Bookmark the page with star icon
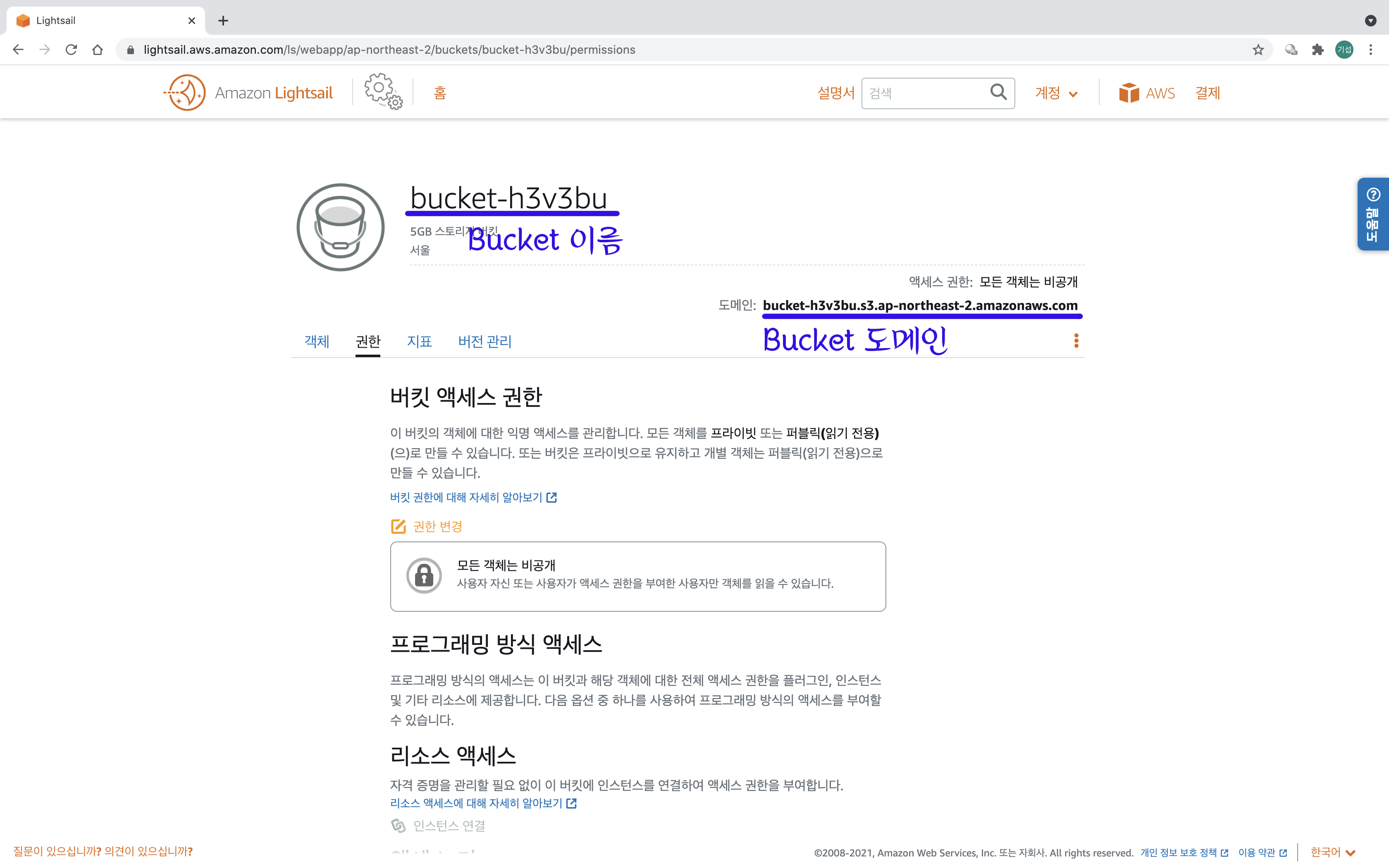This screenshot has width=1389, height=868. pyautogui.click(x=1258, y=50)
